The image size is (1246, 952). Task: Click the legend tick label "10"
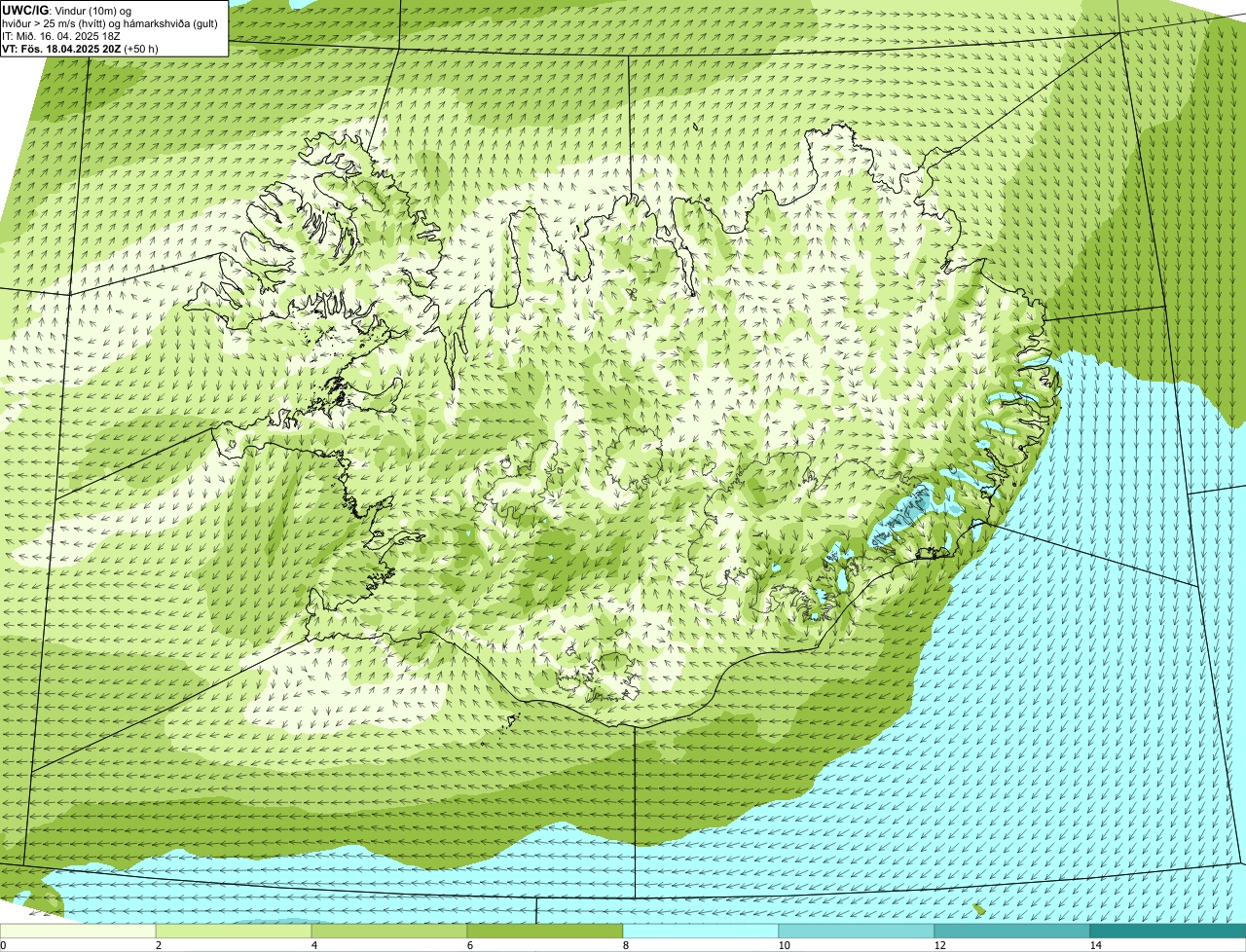point(784,945)
